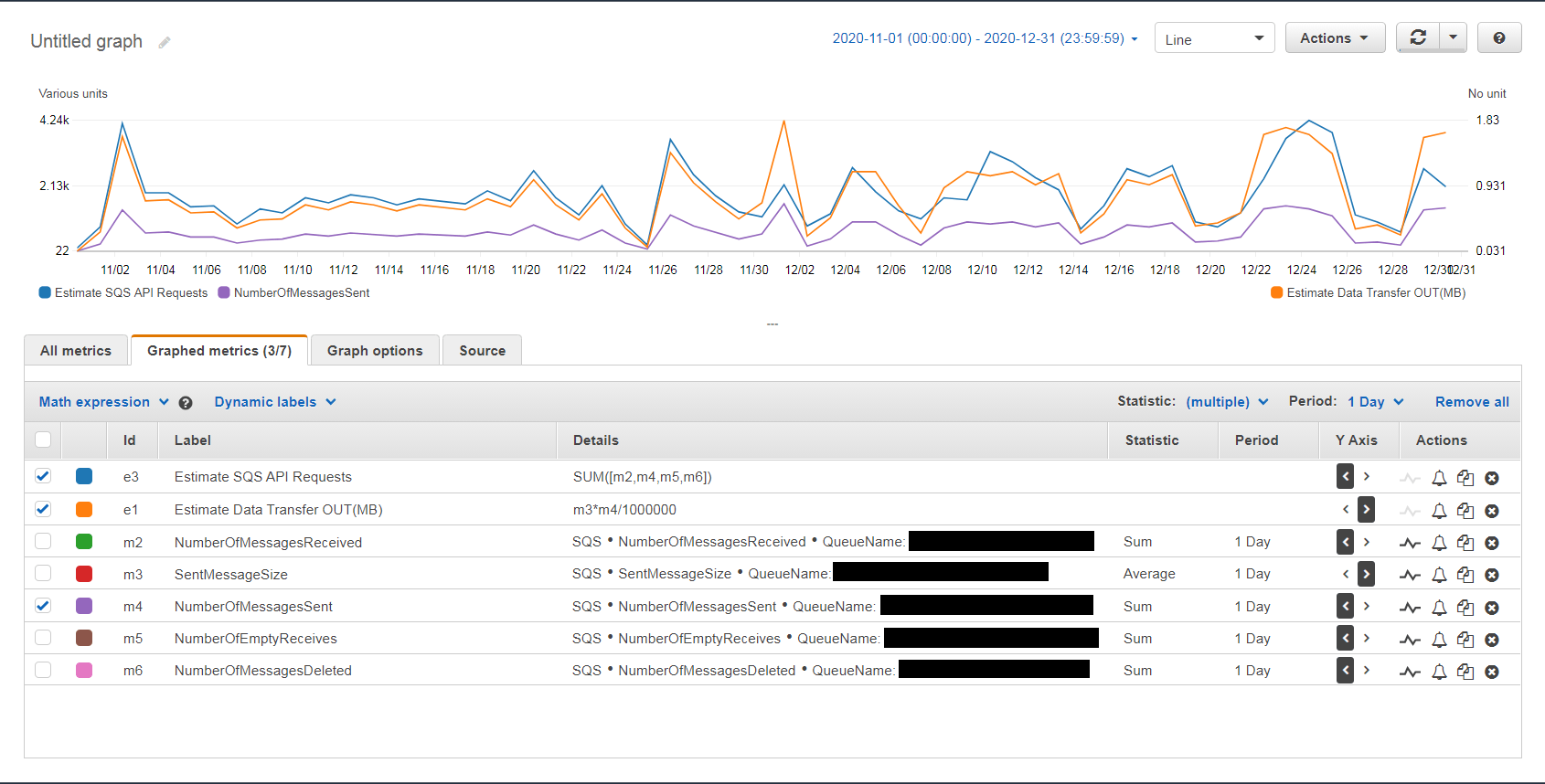Check m2 NumberOfMessagesReceived checkbox
The width and height of the screenshot is (1545, 784).
click(x=43, y=541)
